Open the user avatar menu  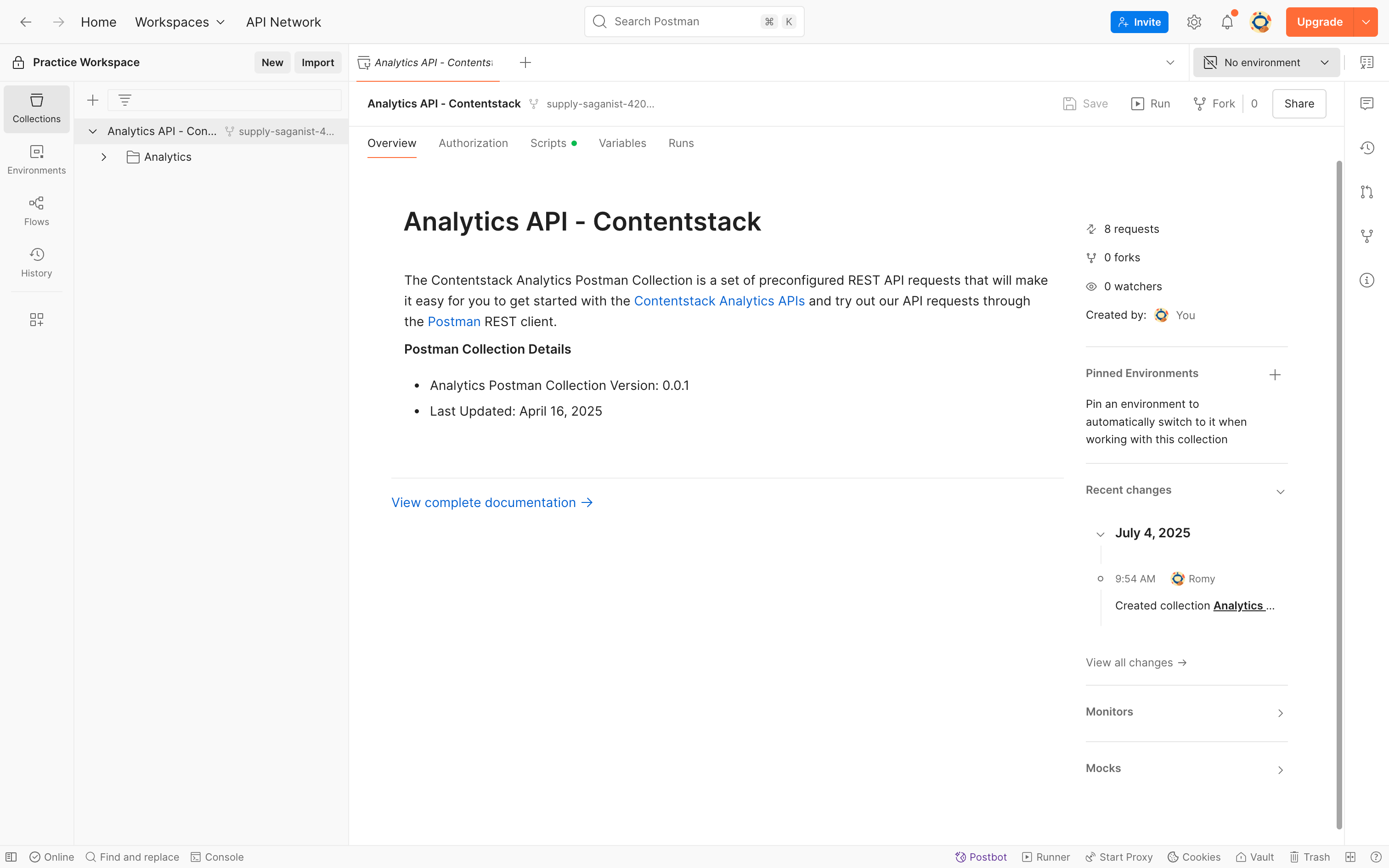[x=1260, y=22]
